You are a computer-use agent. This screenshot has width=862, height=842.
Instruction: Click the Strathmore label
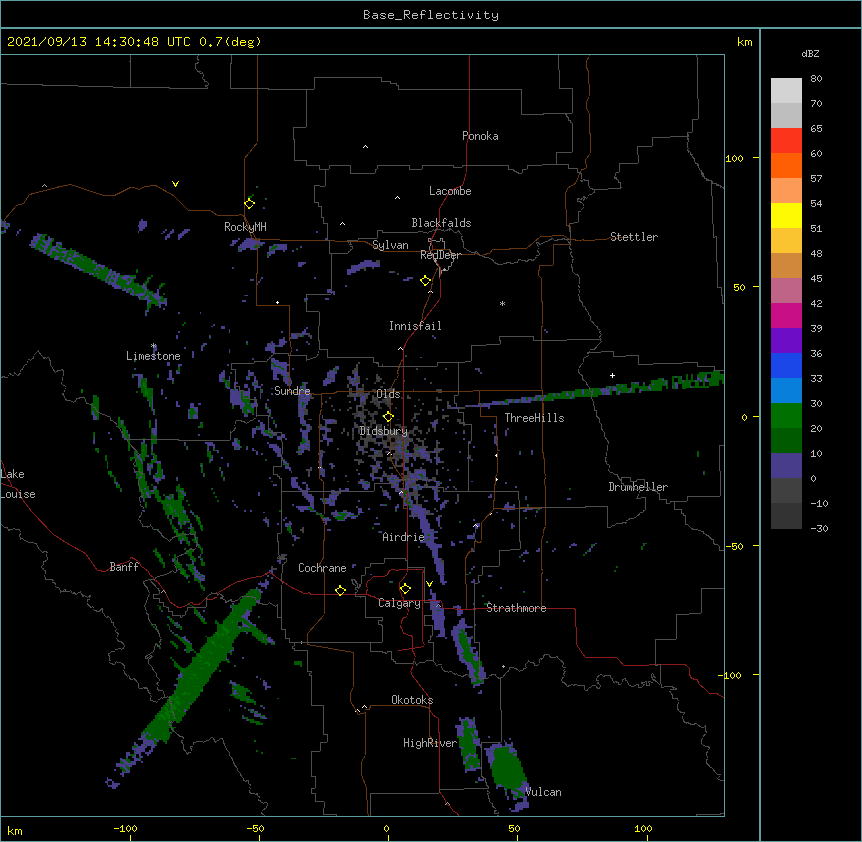pyautogui.click(x=516, y=608)
